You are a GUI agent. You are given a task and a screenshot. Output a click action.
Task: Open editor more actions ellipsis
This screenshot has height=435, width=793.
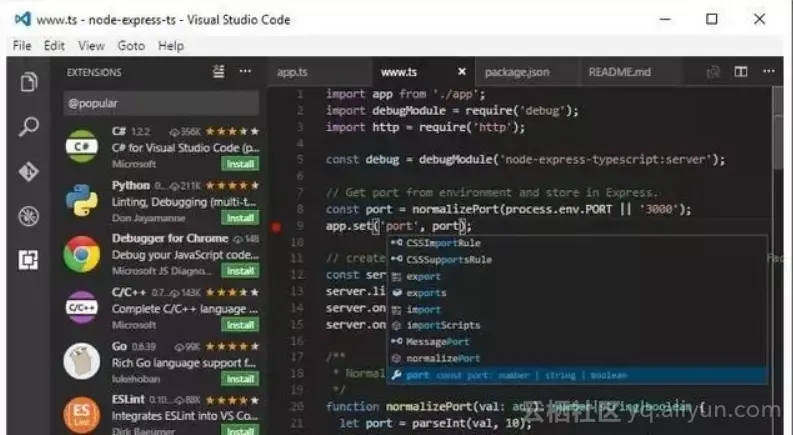tap(769, 71)
